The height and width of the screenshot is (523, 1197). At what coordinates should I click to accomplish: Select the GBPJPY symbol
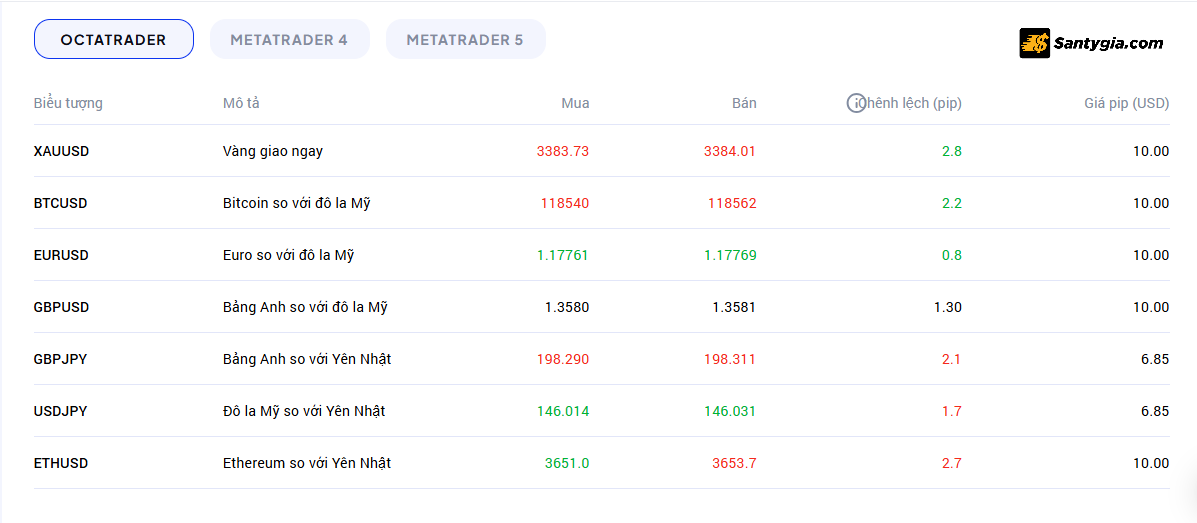click(x=60, y=359)
